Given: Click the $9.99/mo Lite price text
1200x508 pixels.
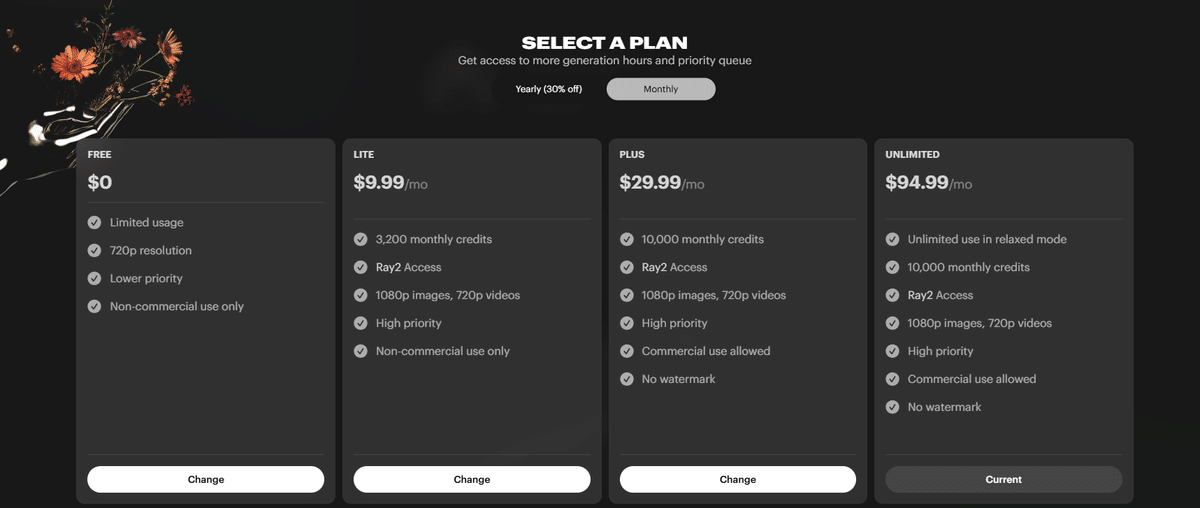Looking at the screenshot, I should click(x=390, y=183).
